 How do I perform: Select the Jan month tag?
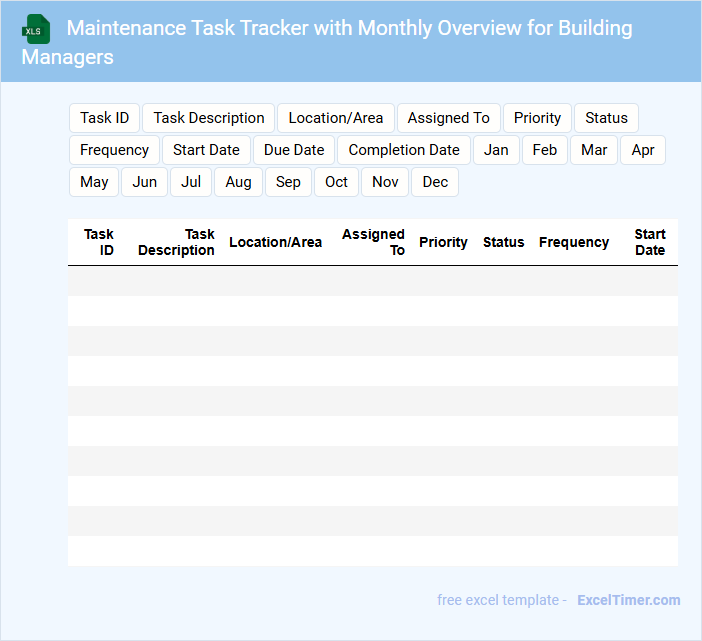pos(496,150)
